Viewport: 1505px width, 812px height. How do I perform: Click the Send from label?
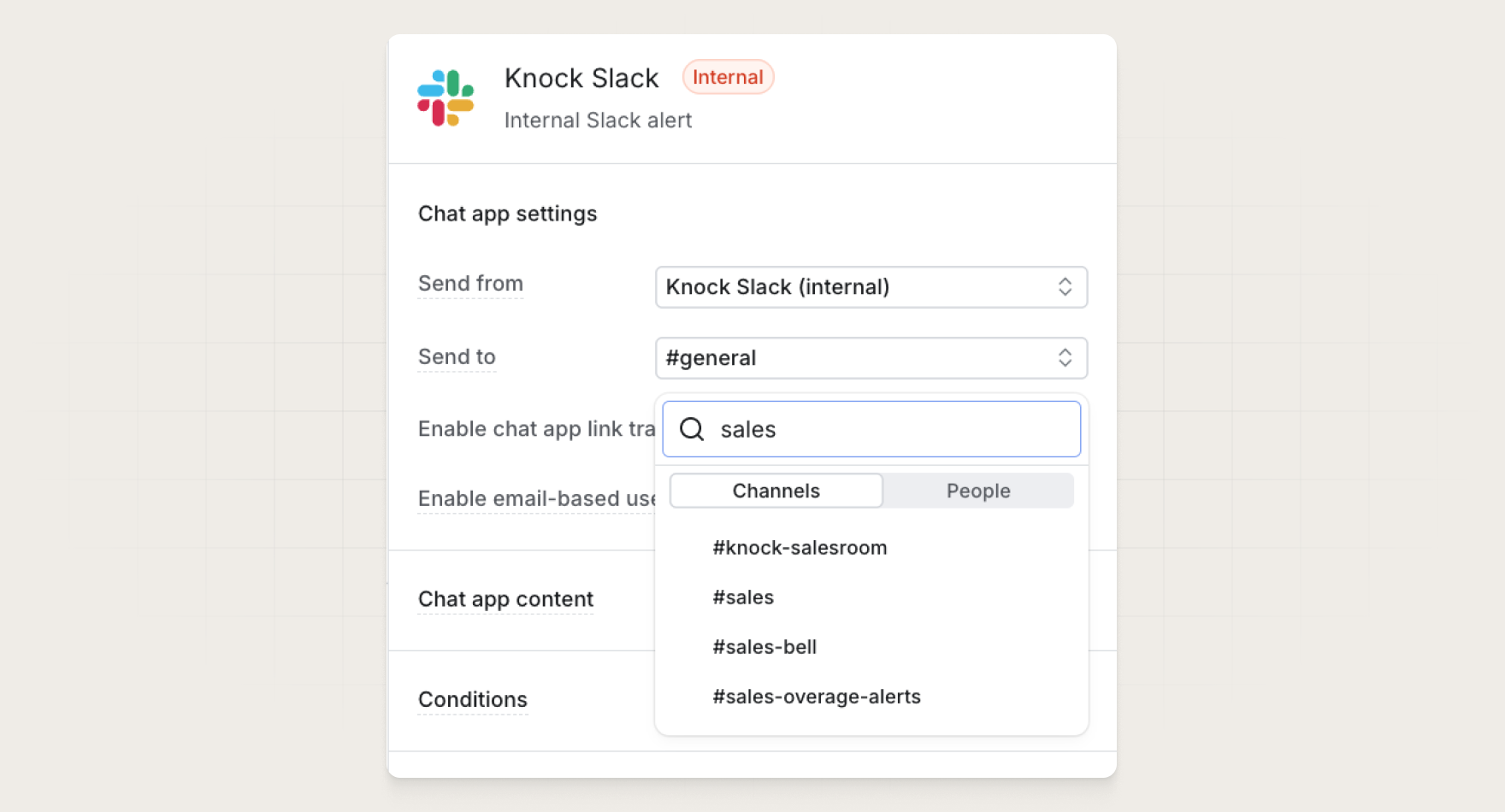tap(470, 284)
